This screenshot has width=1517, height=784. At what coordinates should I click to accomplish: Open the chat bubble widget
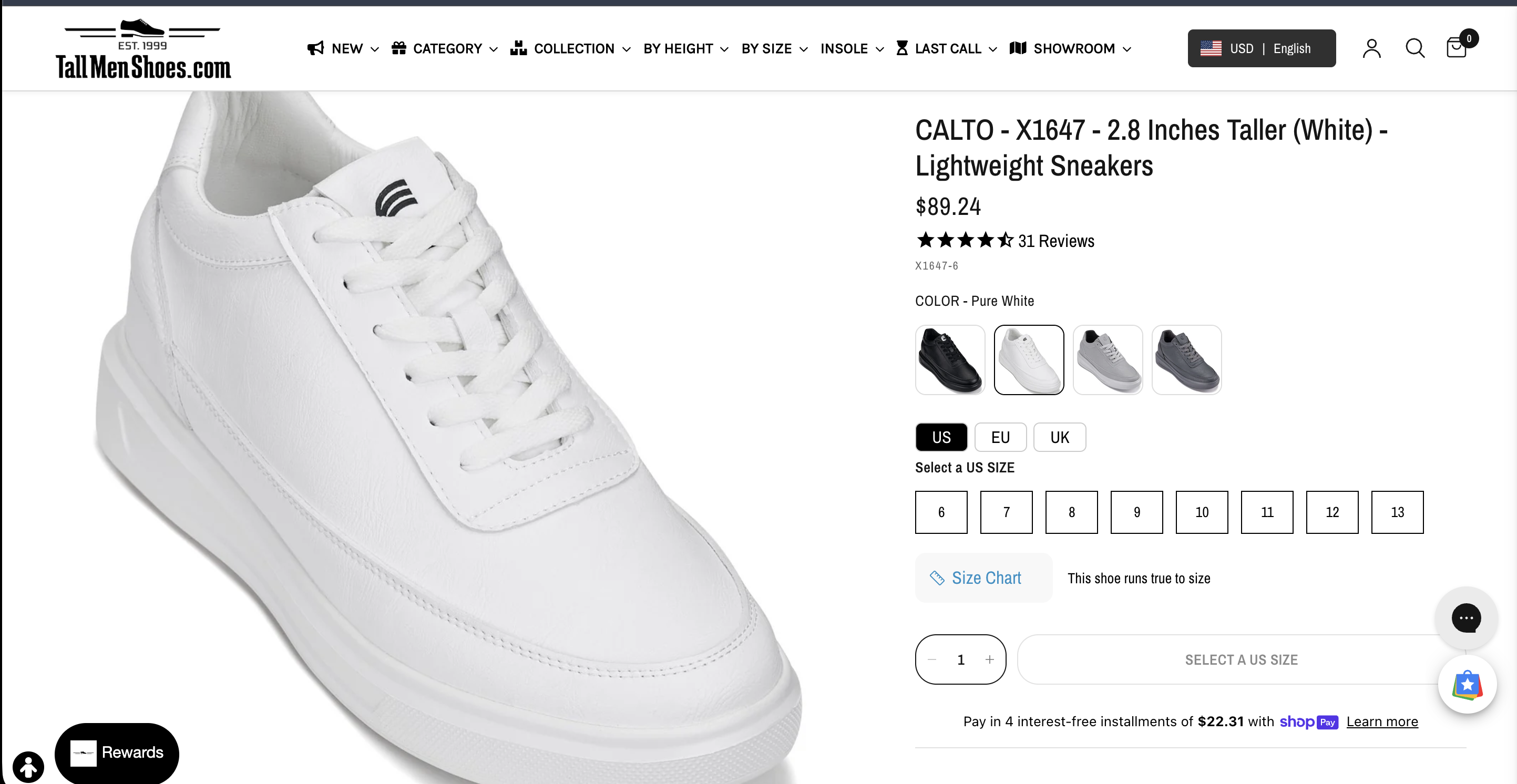pos(1466,617)
